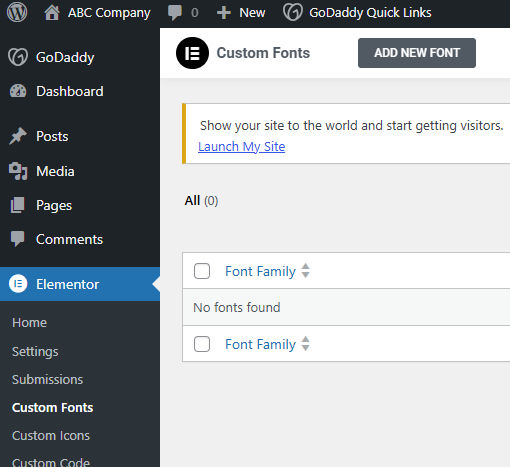510x467 pixels.
Task: Open the GoDaddy sidebar menu
Action: pyautogui.click(x=65, y=57)
